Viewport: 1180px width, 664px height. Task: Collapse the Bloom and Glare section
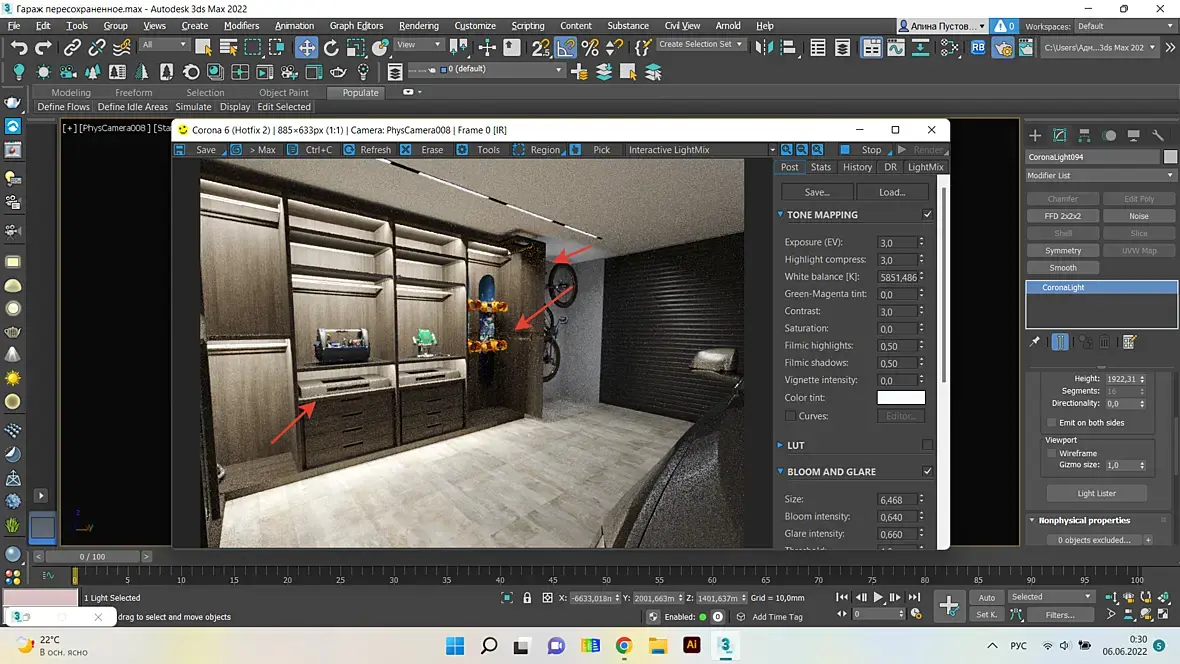781,472
